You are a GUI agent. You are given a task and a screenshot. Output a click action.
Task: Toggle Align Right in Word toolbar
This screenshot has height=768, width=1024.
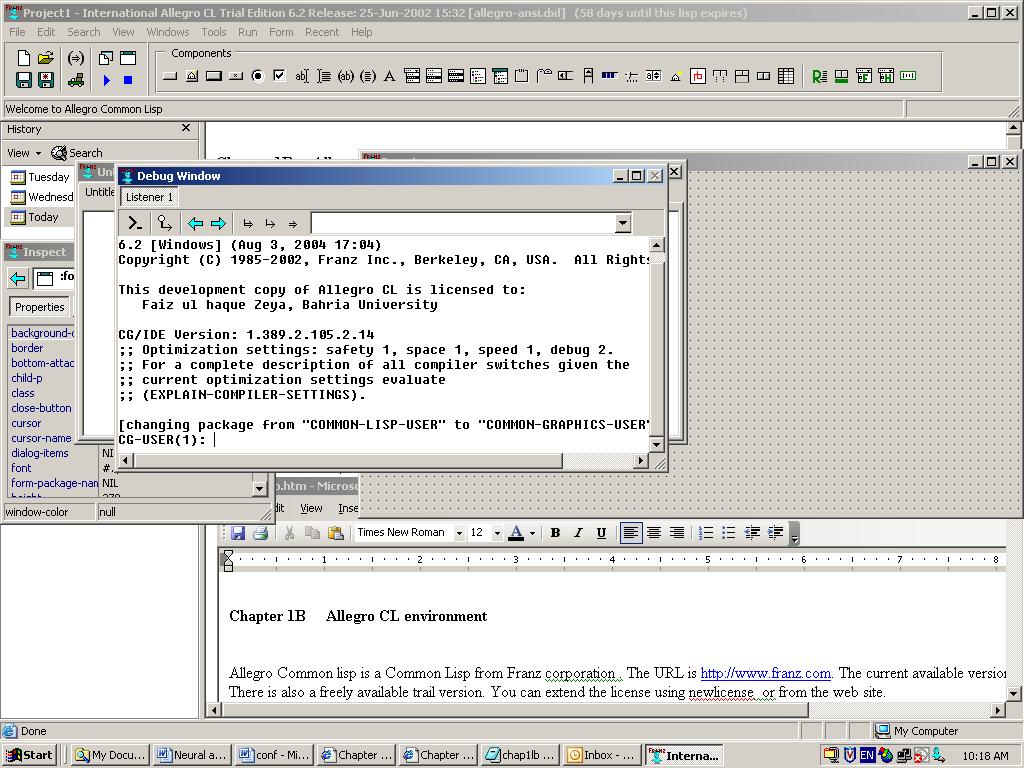677,533
